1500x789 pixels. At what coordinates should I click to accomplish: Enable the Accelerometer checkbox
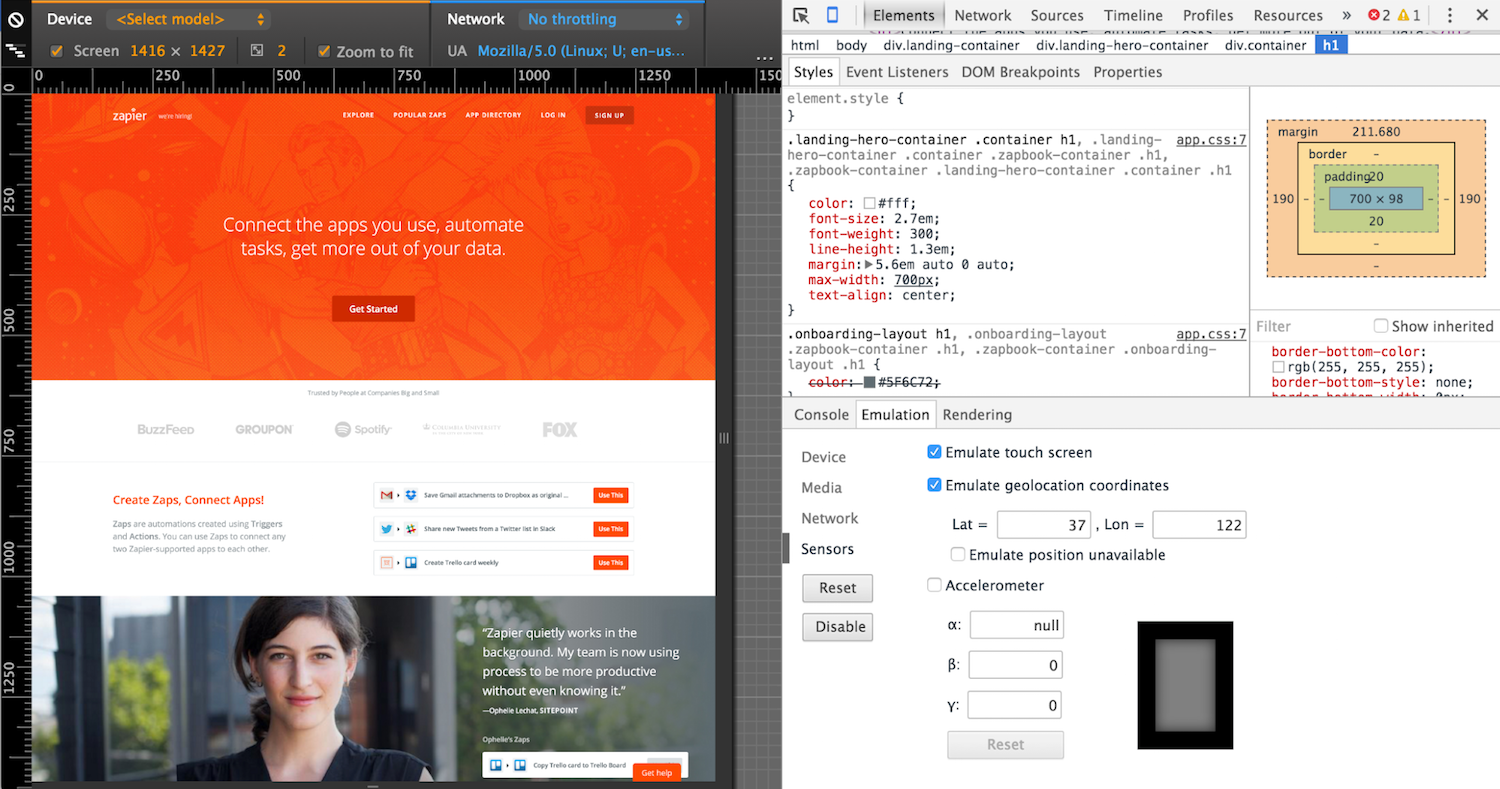934,585
